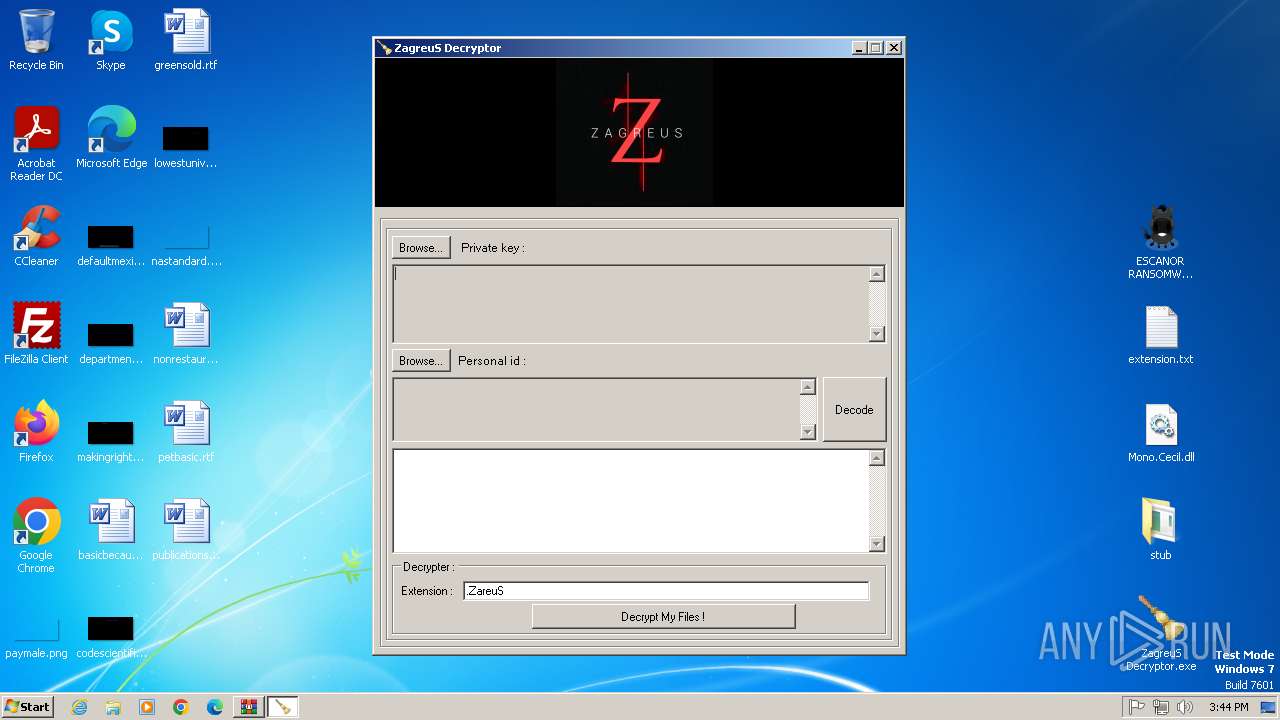The image size is (1280, 720).
Task: Click Browse button next to Personal id
Action: [x=421, y=361]
